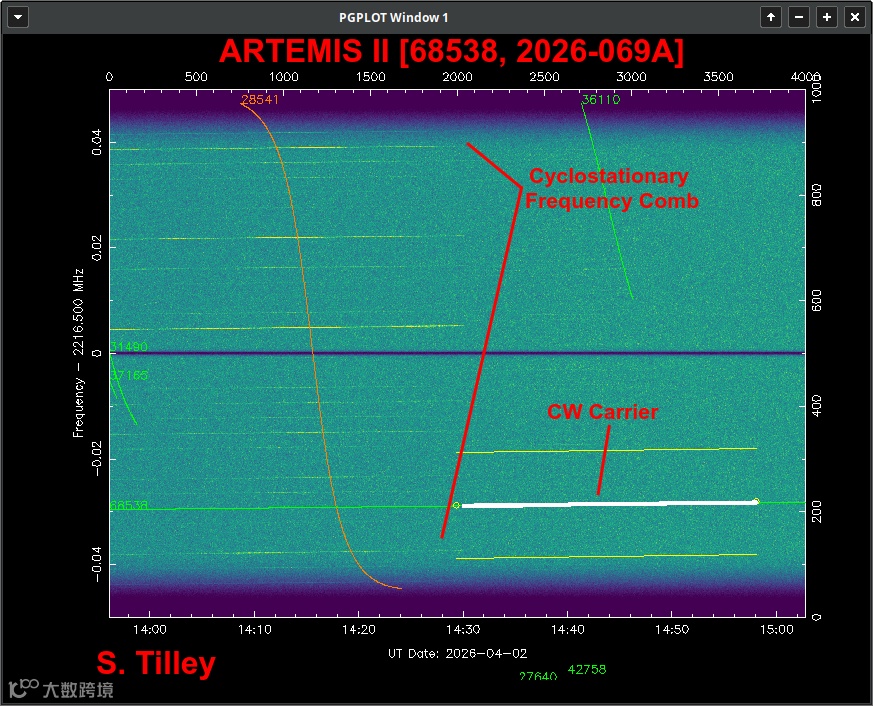The width and height of the screenshot is (873, 706).
Task: Click the UT Date: 2026-04-02 label
Action: (457, 653)
